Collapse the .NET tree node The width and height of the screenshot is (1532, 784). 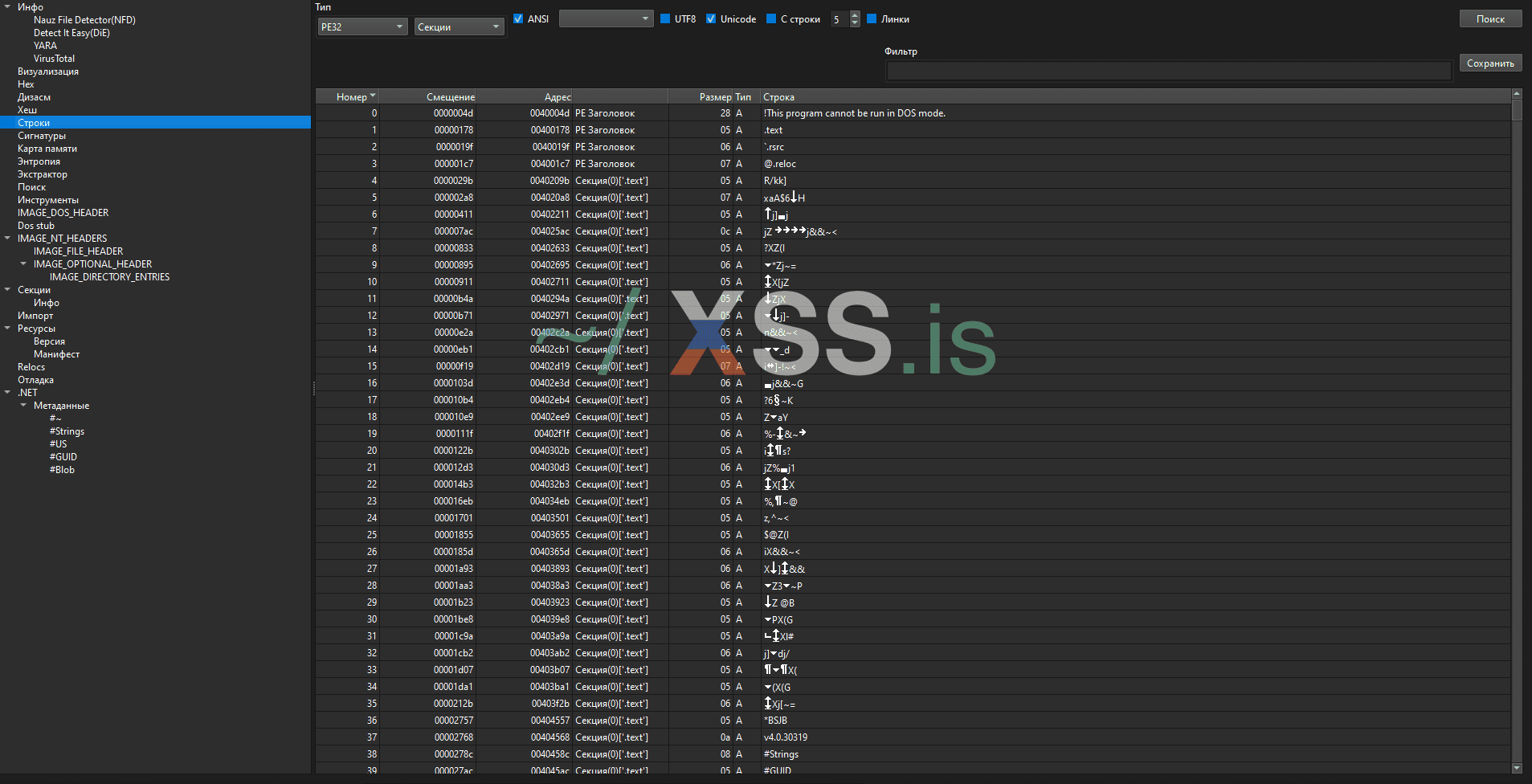point(8,393)
